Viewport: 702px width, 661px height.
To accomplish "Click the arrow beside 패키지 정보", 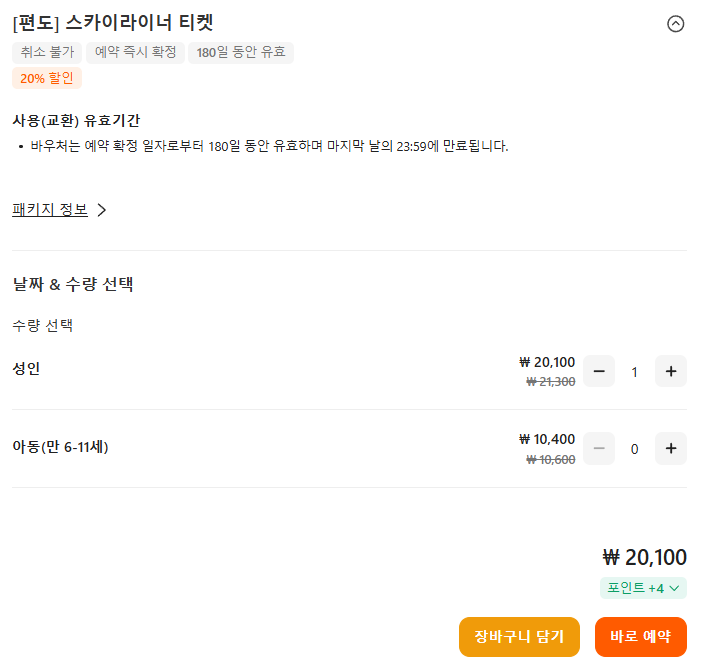I will click(102, 210).
